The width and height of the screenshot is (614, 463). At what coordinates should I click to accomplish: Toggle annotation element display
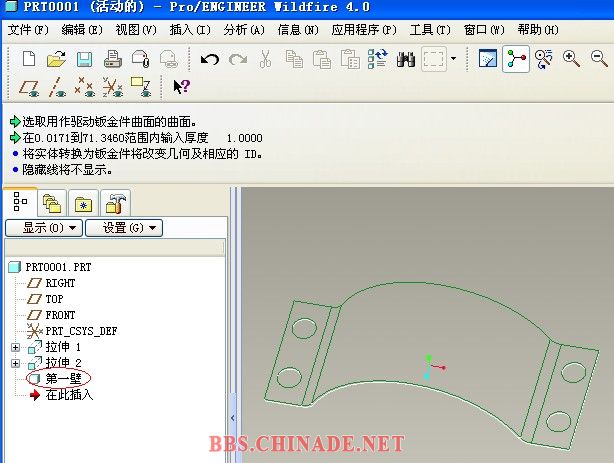(141, 87)
